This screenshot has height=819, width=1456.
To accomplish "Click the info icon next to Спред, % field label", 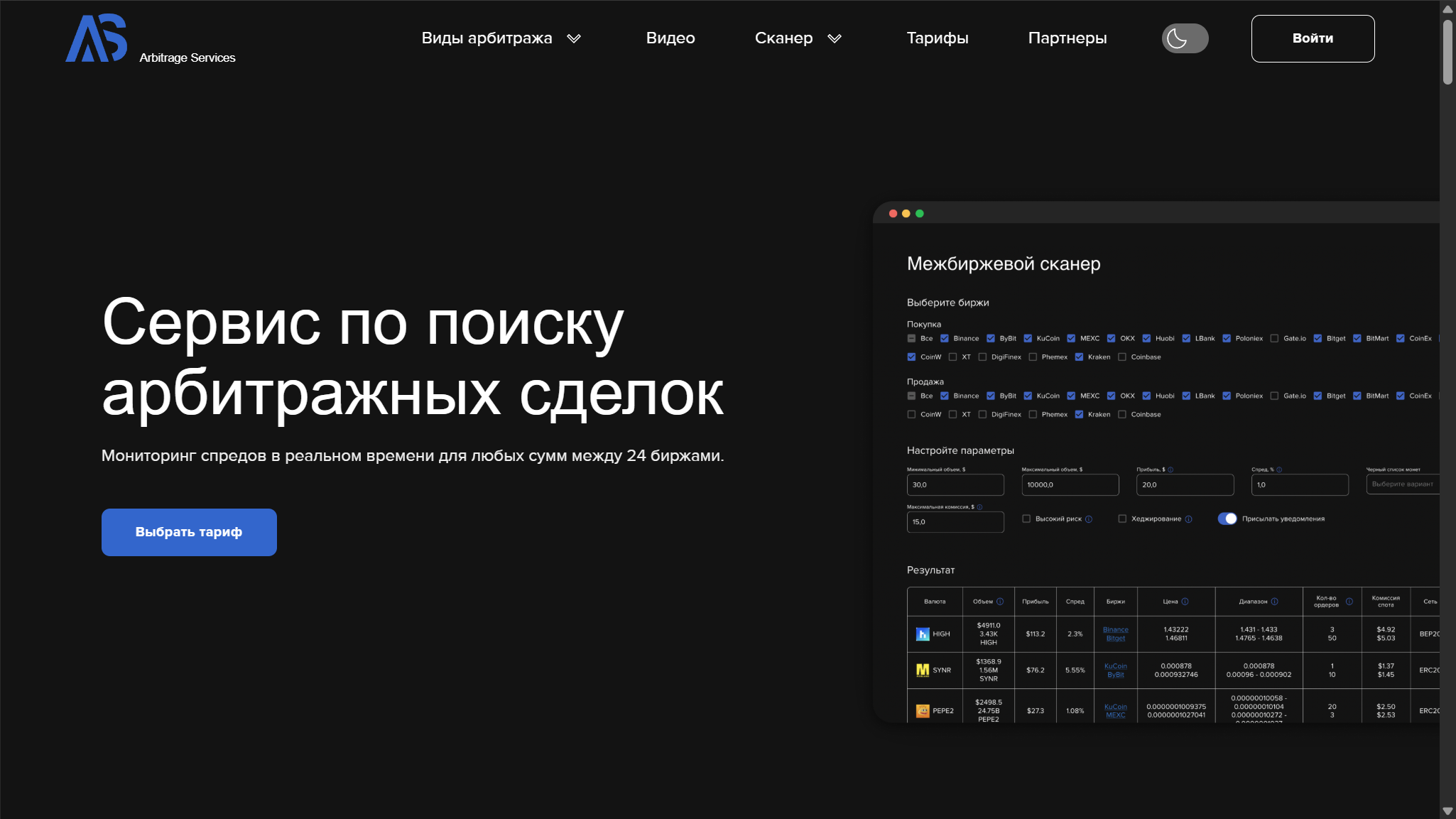I will click(x=1279, y=470).
